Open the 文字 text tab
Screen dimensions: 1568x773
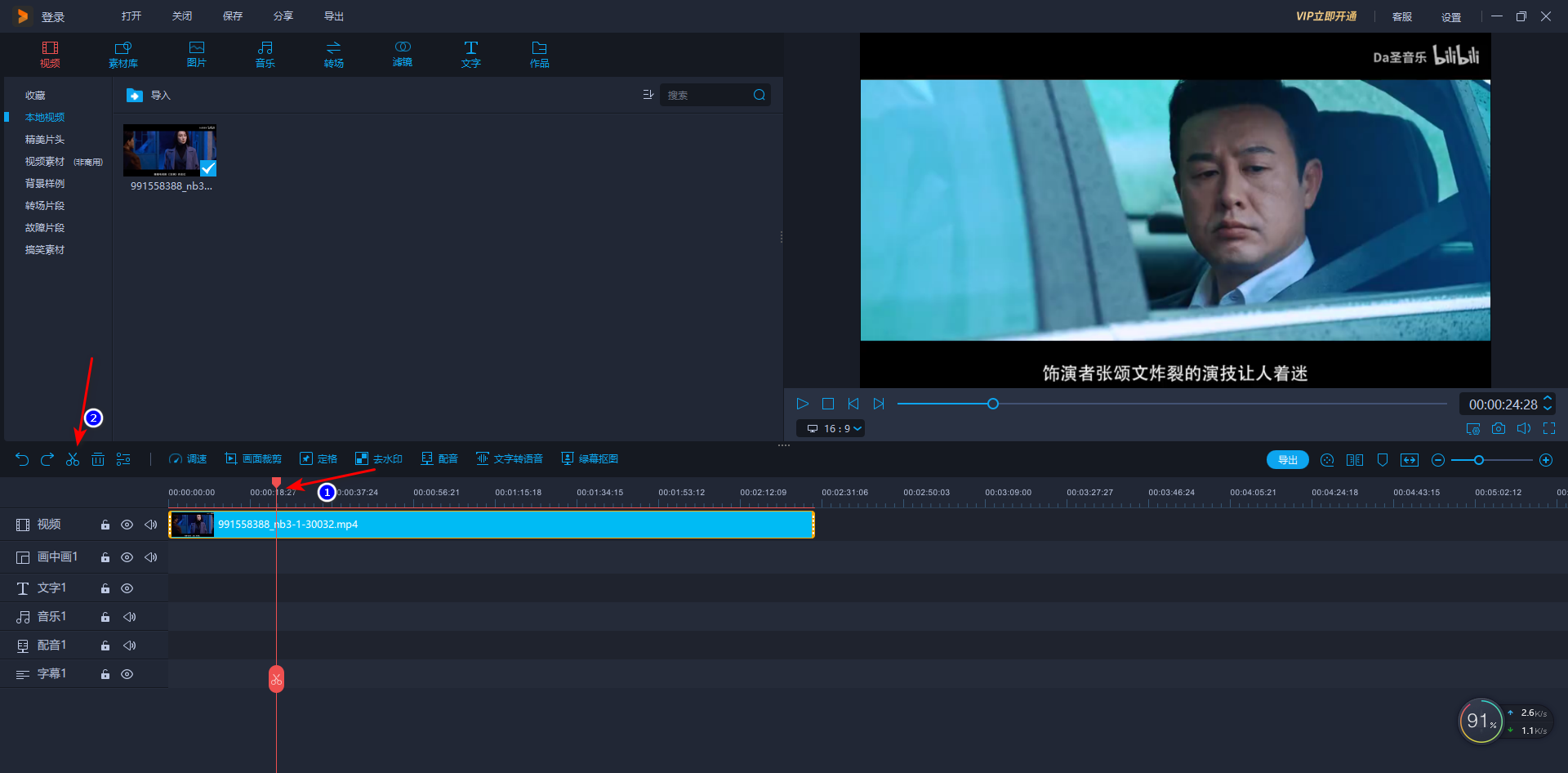470,54
